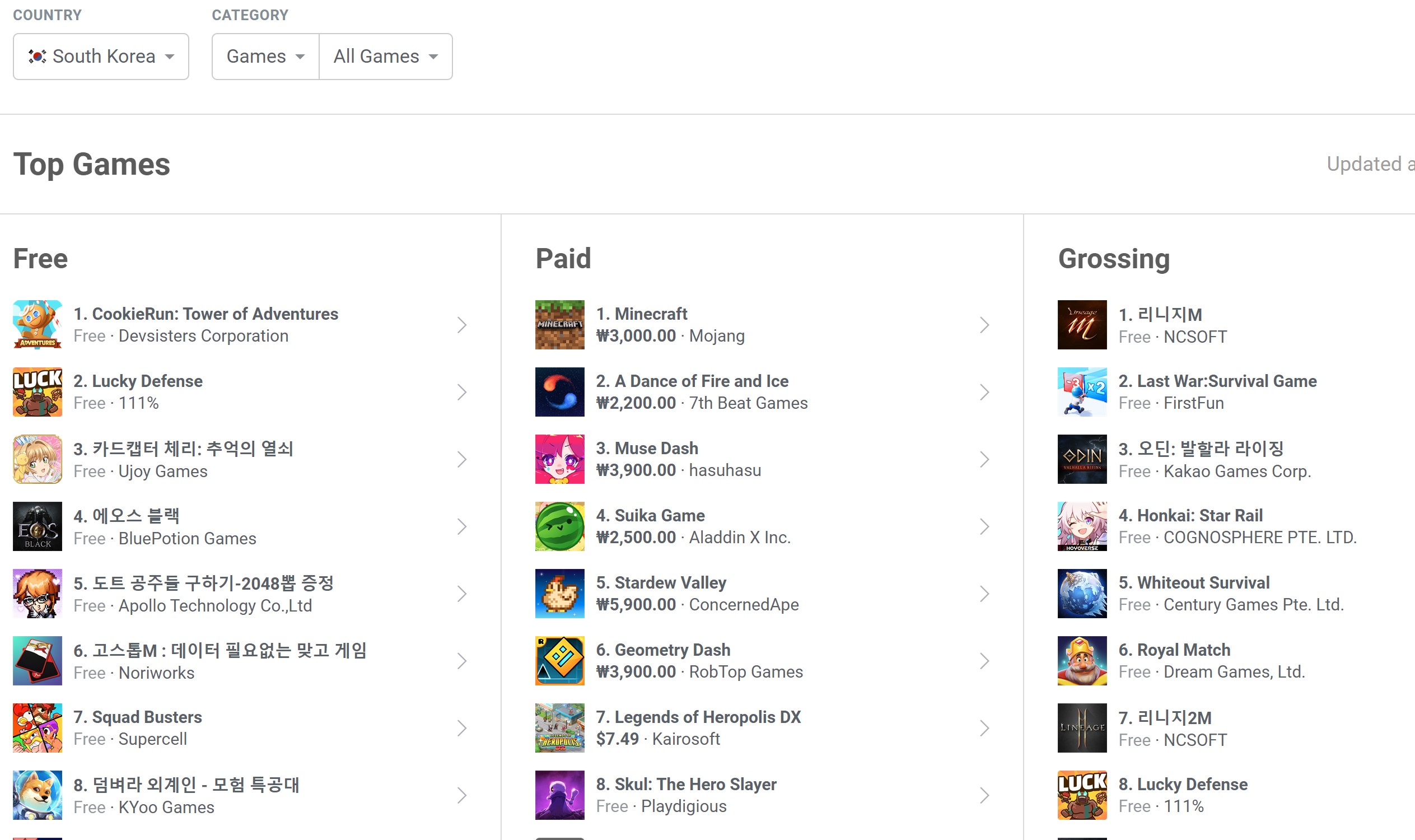1415x840 pixels.
Task: Select the Whiteout Survival globe icon
Action: click(1082, 593)
